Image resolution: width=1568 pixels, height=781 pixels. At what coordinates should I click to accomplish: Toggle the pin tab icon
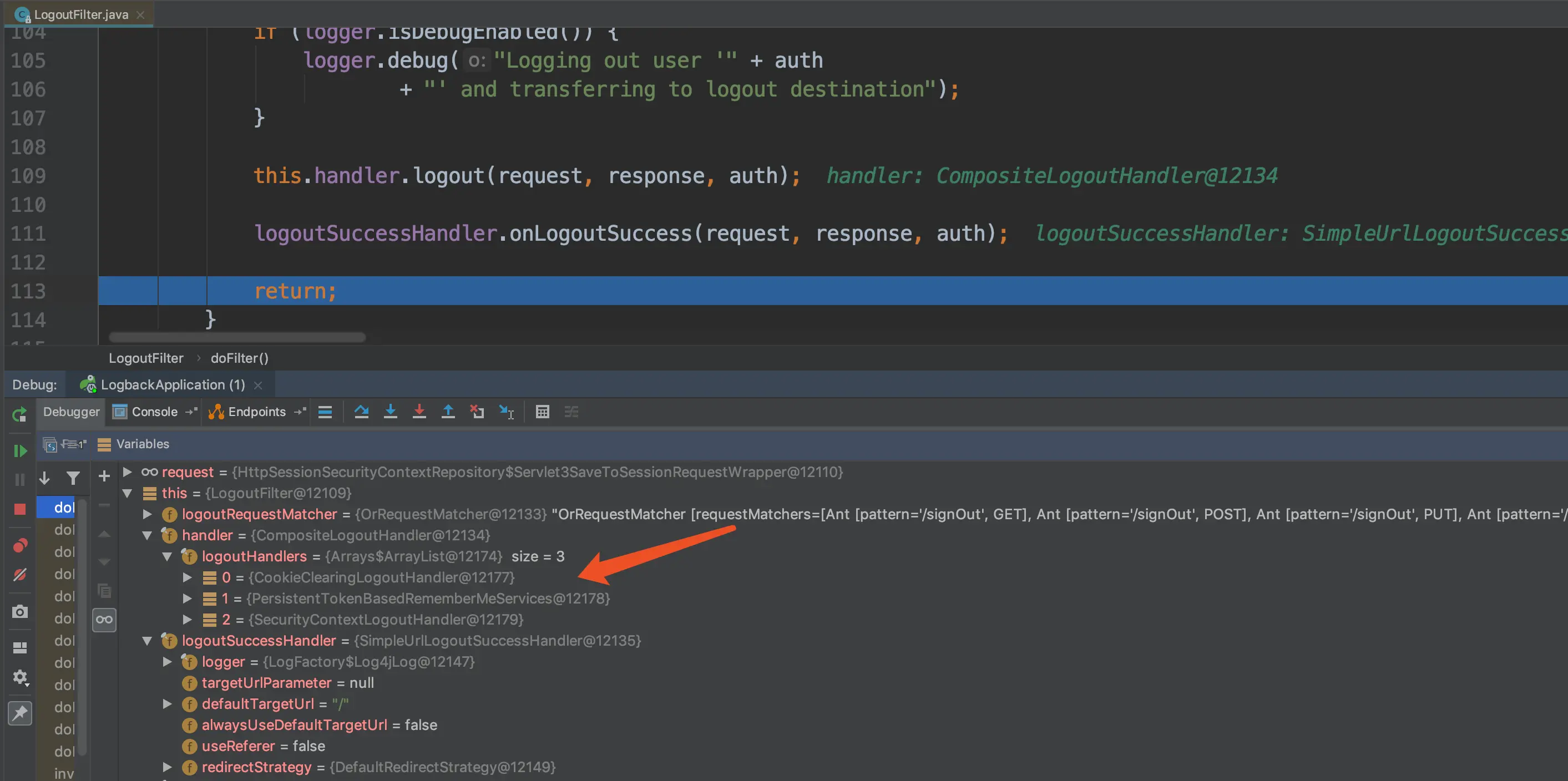(19, 713)
